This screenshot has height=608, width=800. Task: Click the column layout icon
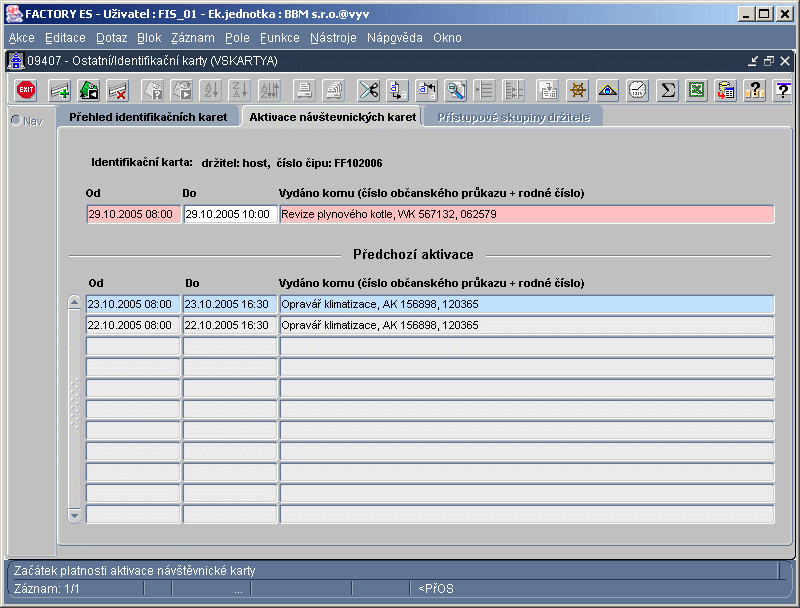[513, 90]
